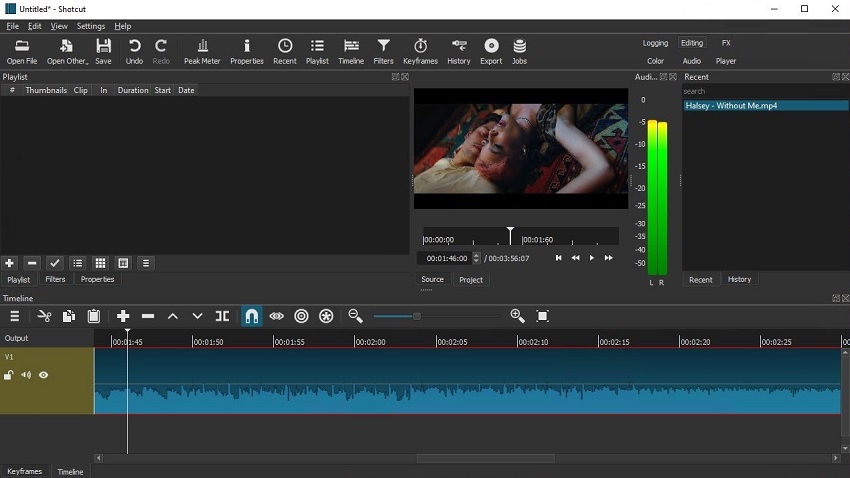Viewport: 850px width, 478px height.
Task: Open the timeline hamburger menu
Action: (x=14, y=316)
